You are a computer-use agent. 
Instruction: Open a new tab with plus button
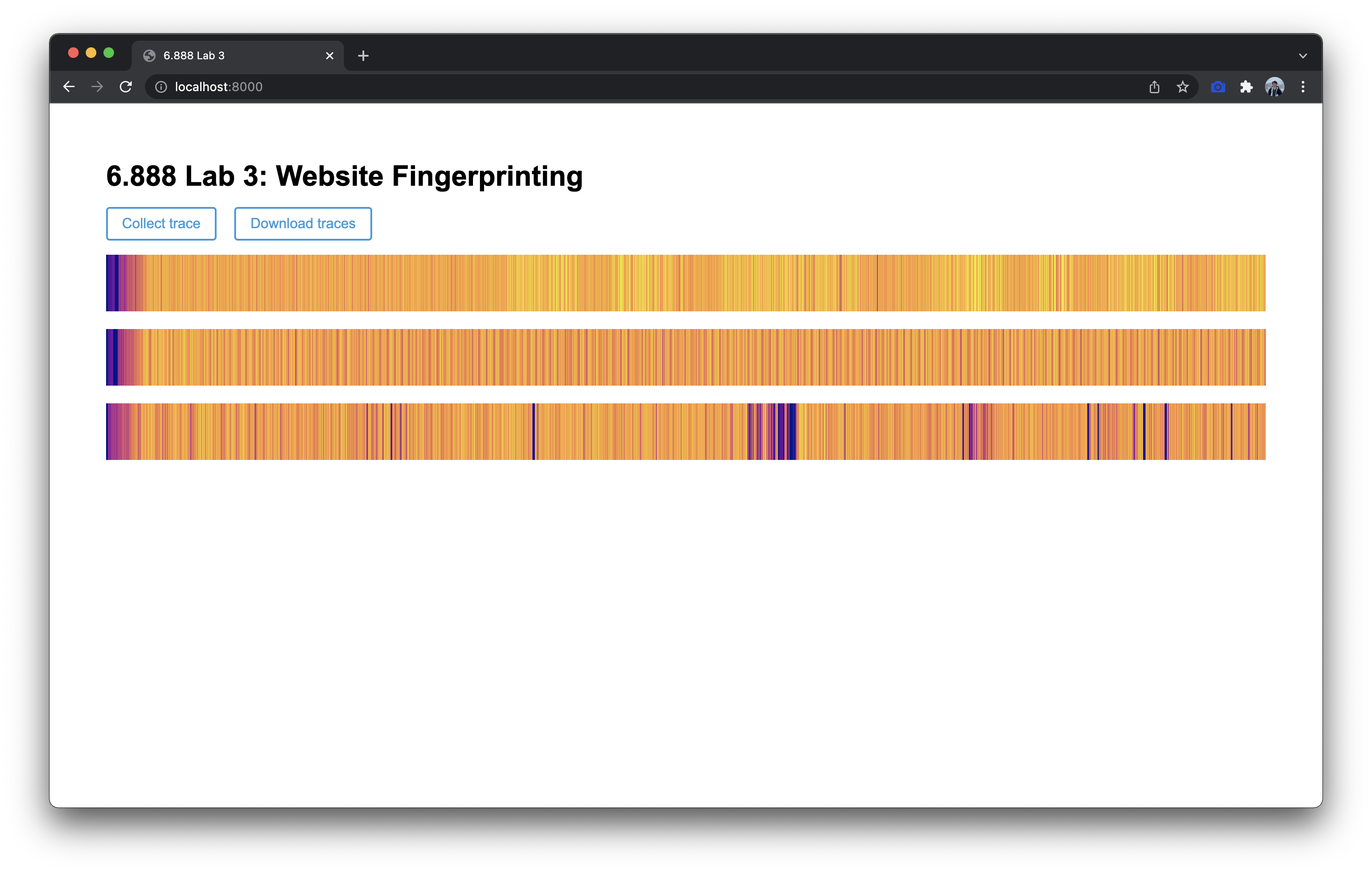pos(363,56)
